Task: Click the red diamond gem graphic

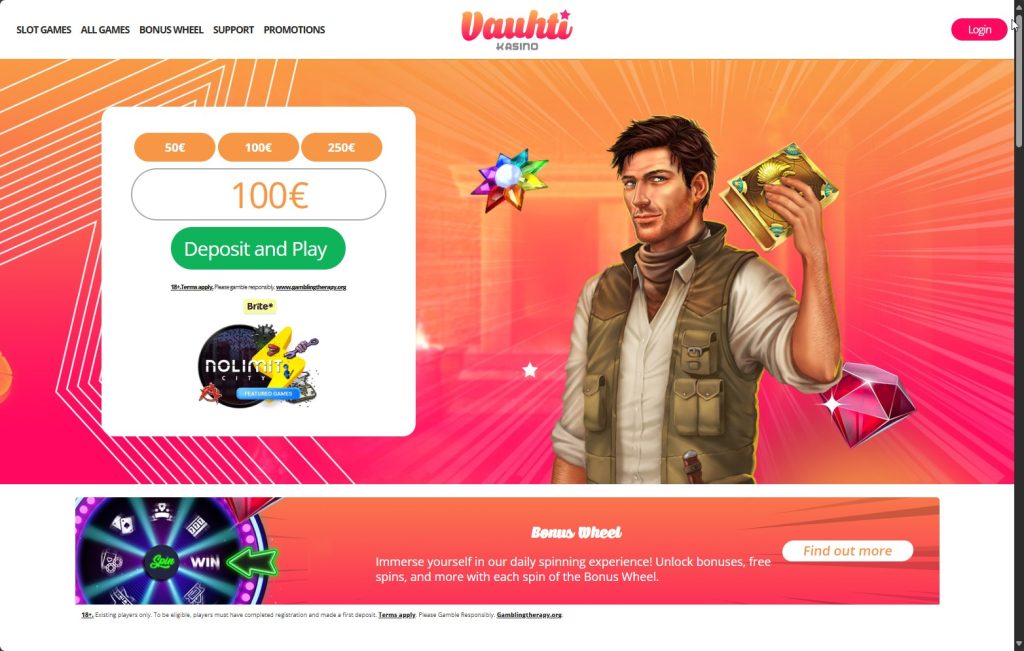Action: (867, 405)
